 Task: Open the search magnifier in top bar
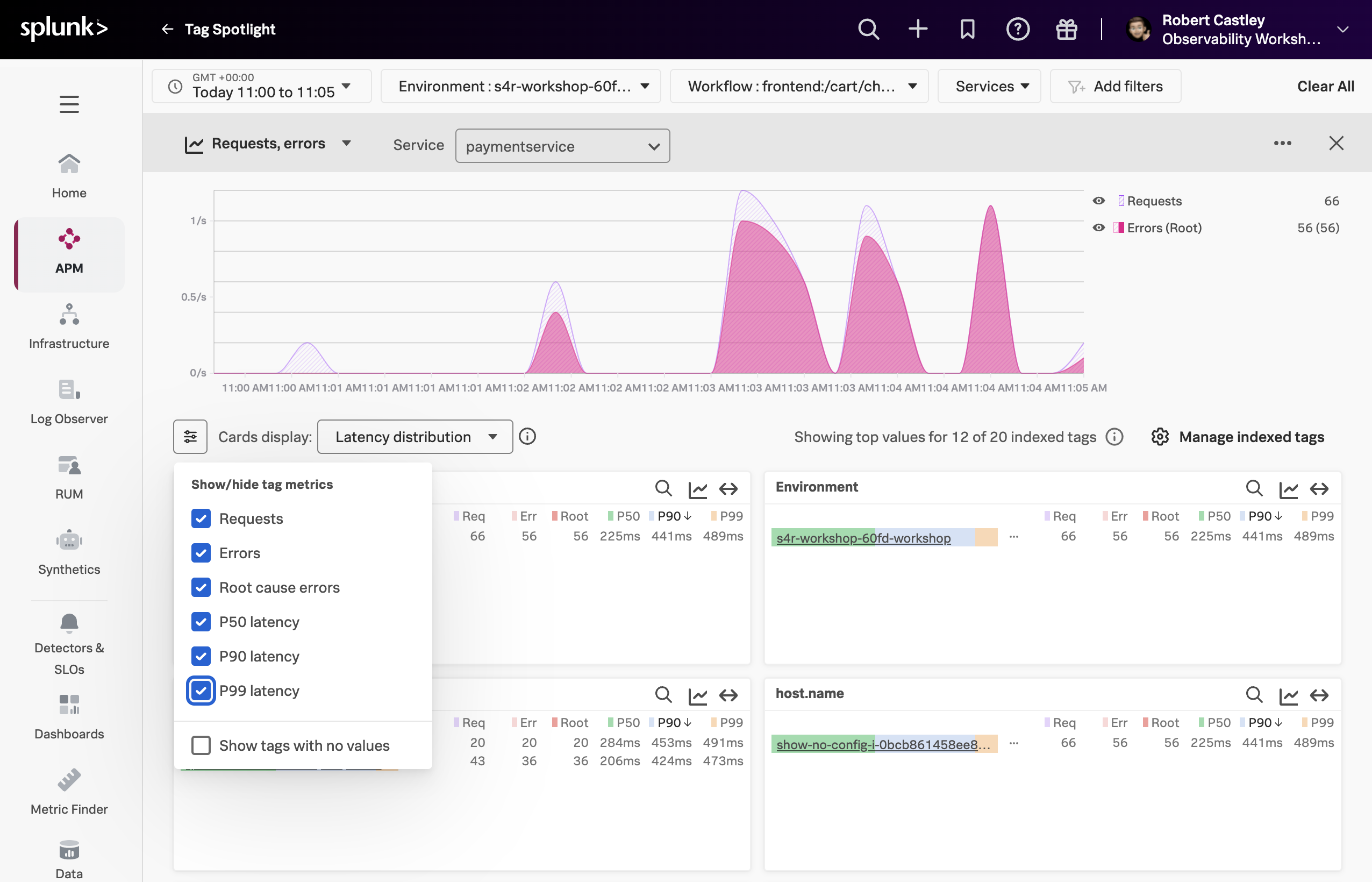[868, 29]
